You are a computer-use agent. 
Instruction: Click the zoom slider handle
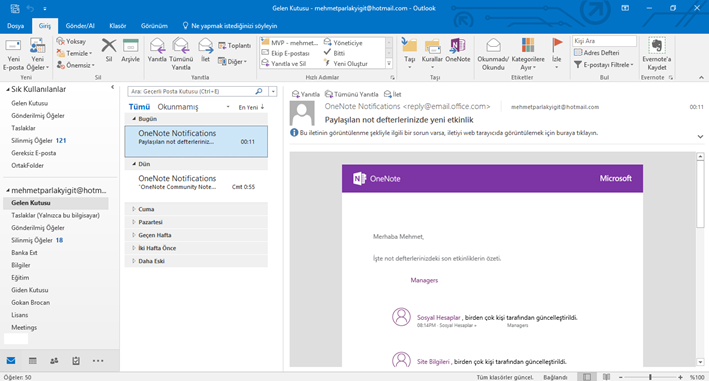pyautogui.click(x=650, y=377)
